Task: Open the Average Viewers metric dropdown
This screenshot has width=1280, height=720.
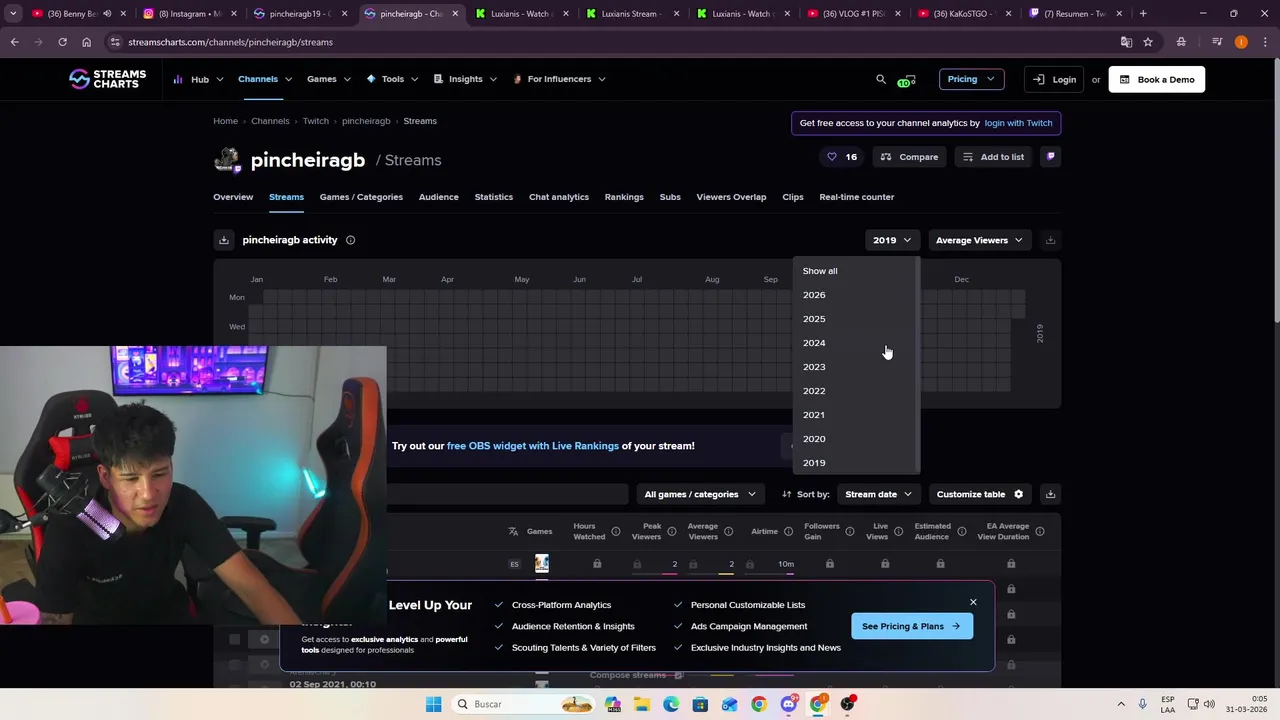Action: tap(979, 240)
